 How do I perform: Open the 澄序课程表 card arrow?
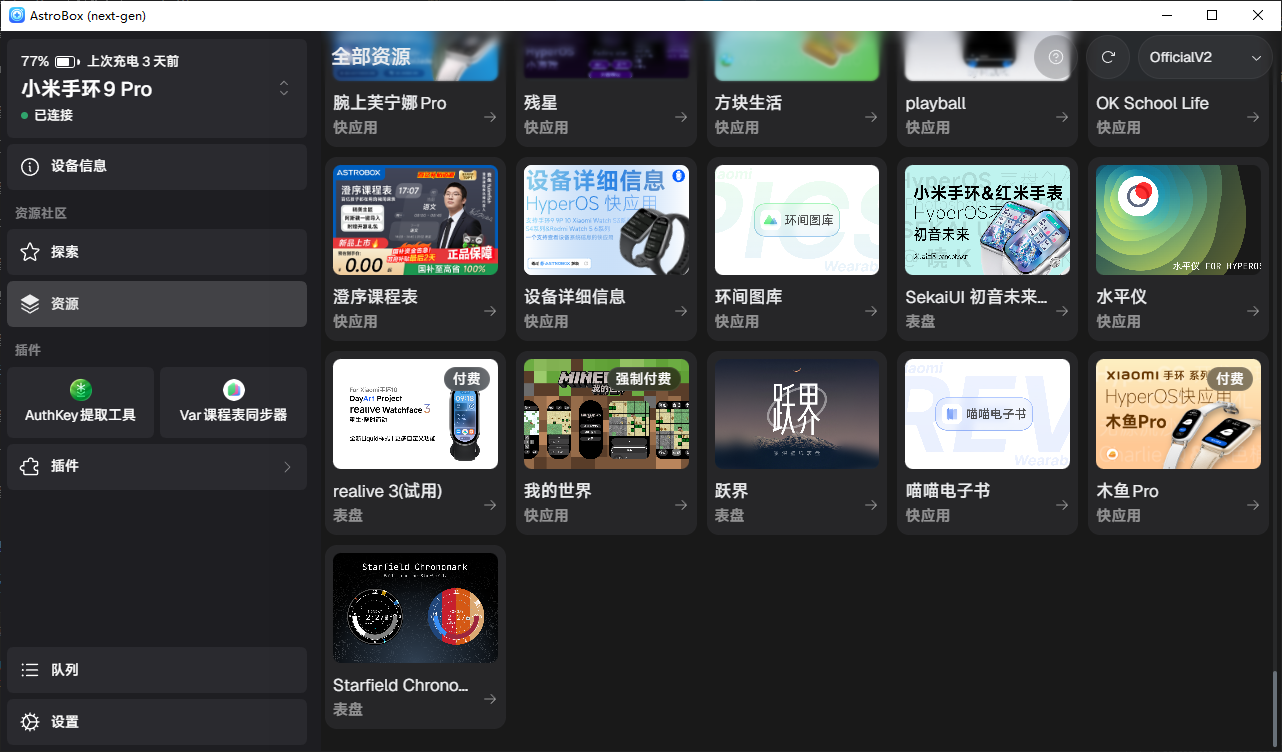(490, 311)
